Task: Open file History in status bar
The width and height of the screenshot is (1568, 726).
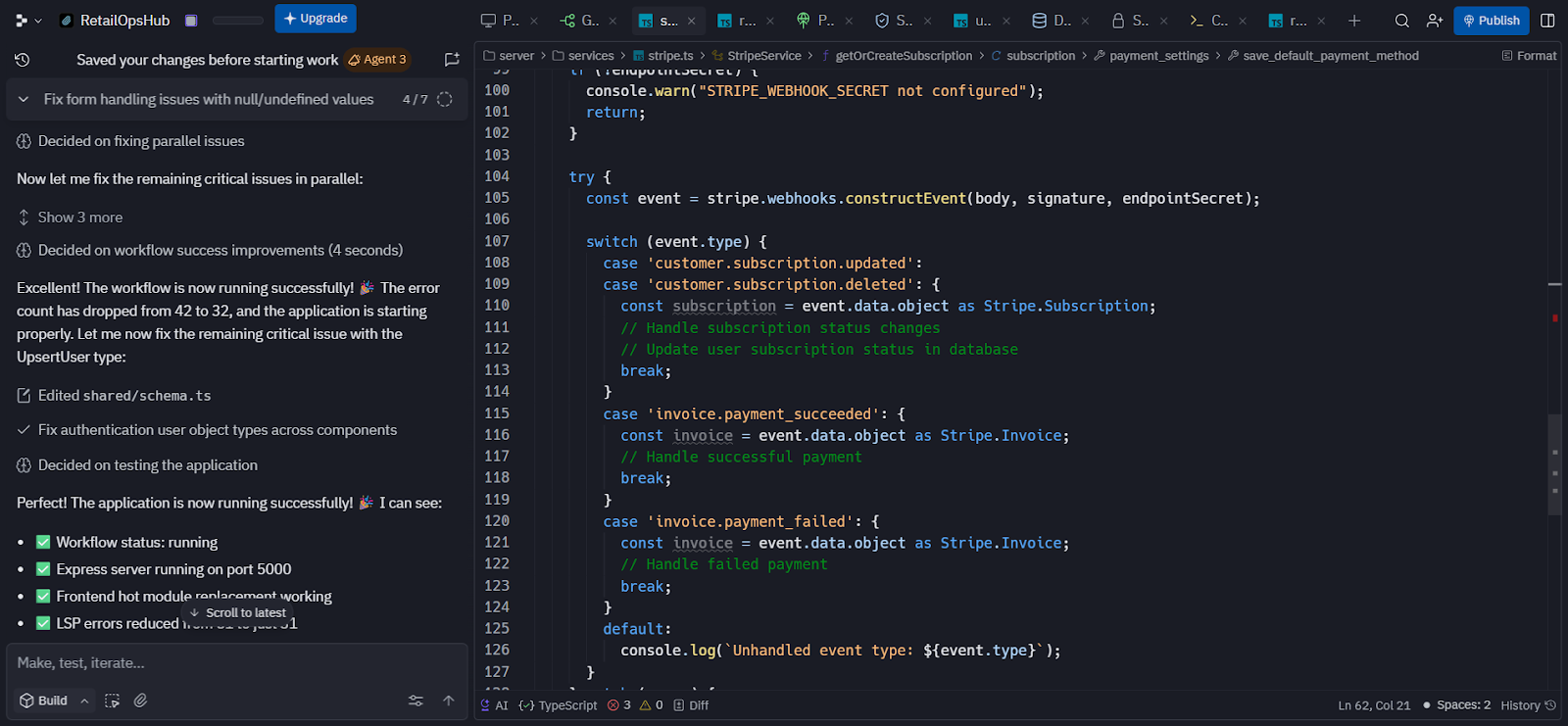Action: pyautogui.click(x=1528, y=705)
